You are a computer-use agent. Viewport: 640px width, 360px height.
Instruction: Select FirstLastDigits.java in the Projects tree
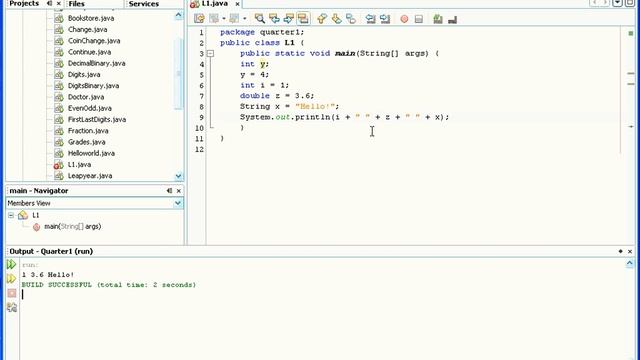tap(97, 120)
